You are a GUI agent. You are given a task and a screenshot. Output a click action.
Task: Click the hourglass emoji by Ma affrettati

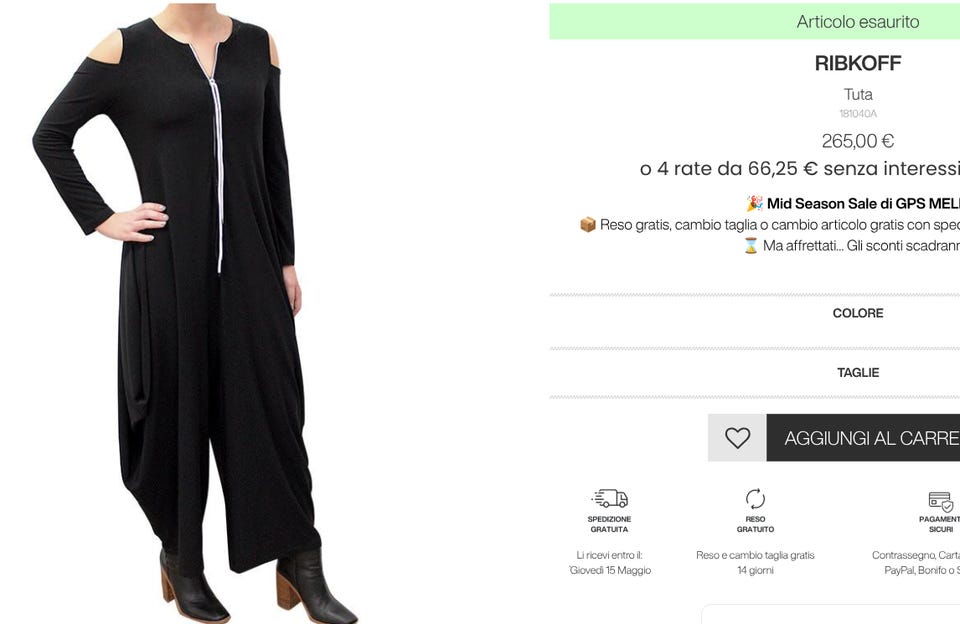pyautogui.click(x=751, y=246)
